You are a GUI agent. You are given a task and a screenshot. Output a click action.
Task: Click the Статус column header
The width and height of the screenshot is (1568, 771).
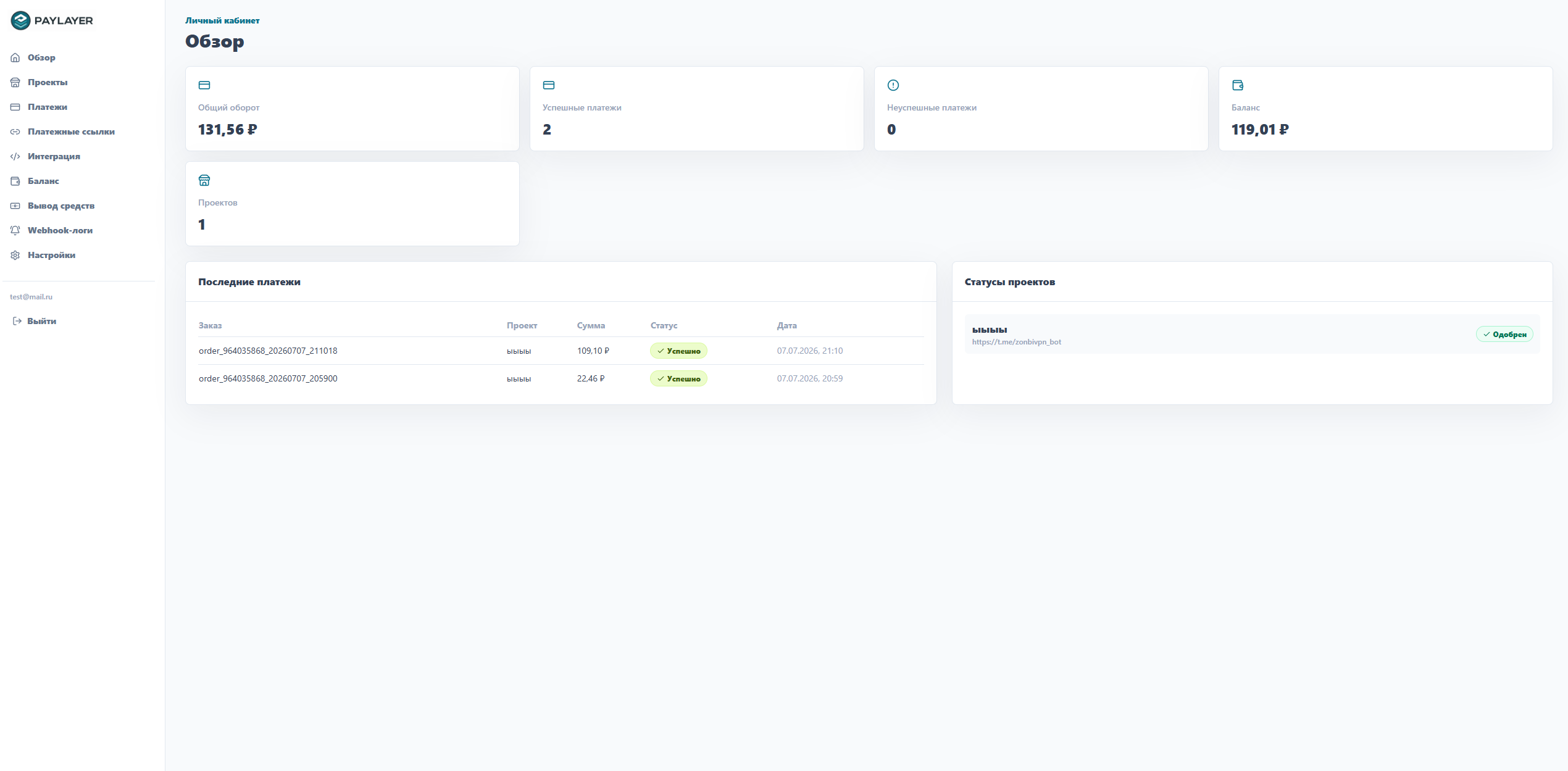[664, 325]
